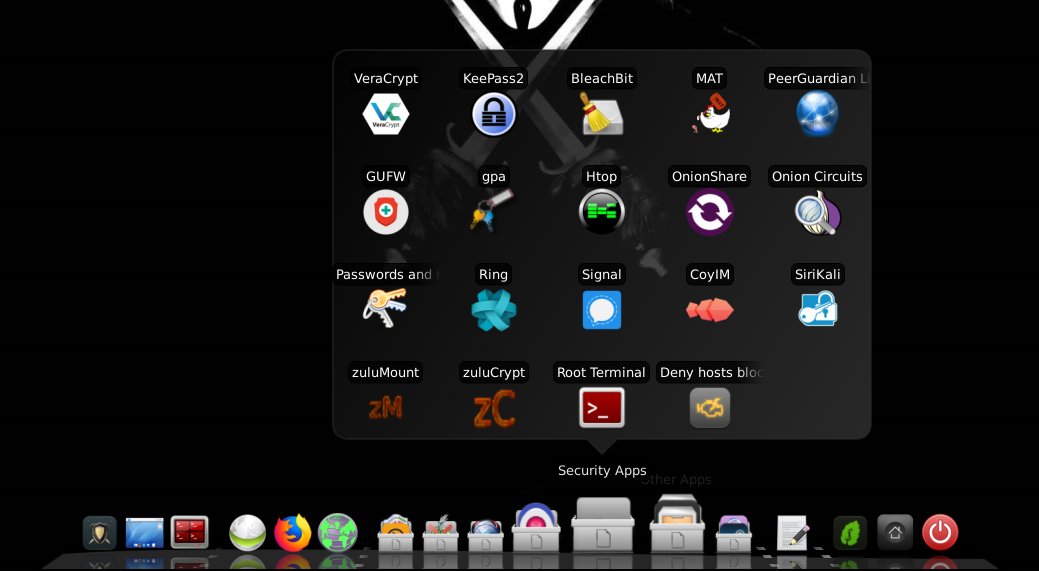Open Onion Circuits magnifier icon
Screen dimensions: 1039x571
click(x=818, y=212)
